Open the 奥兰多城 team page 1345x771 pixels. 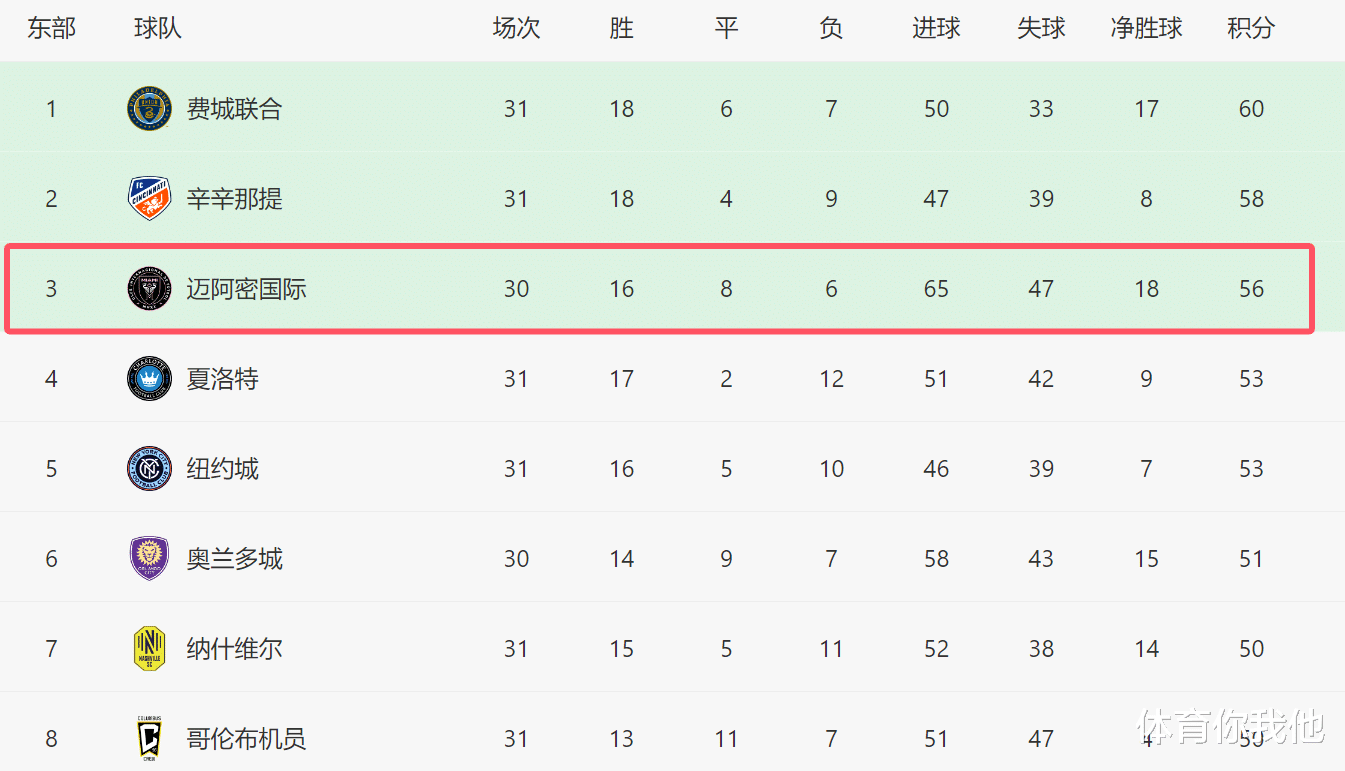click(x=234, y=559)
